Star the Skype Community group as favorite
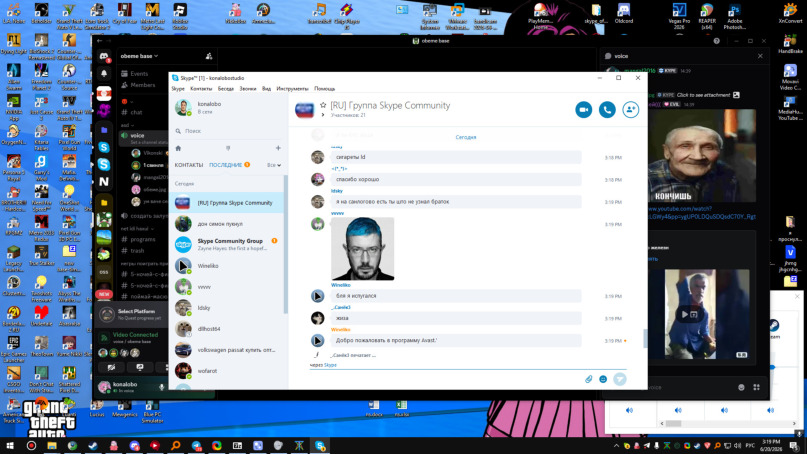 click(x=323, y=105)
